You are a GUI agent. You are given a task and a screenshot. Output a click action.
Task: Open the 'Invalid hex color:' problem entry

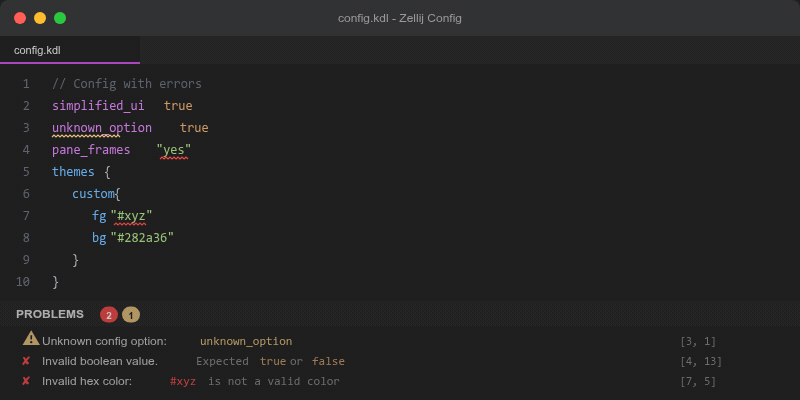pyautogui.click(x=400, y=381)
